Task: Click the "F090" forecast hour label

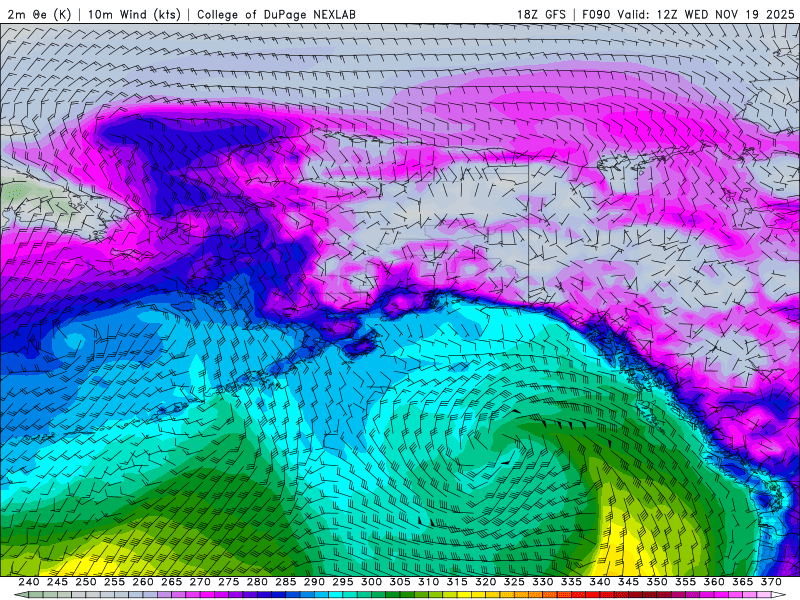Action: point(596,14)
